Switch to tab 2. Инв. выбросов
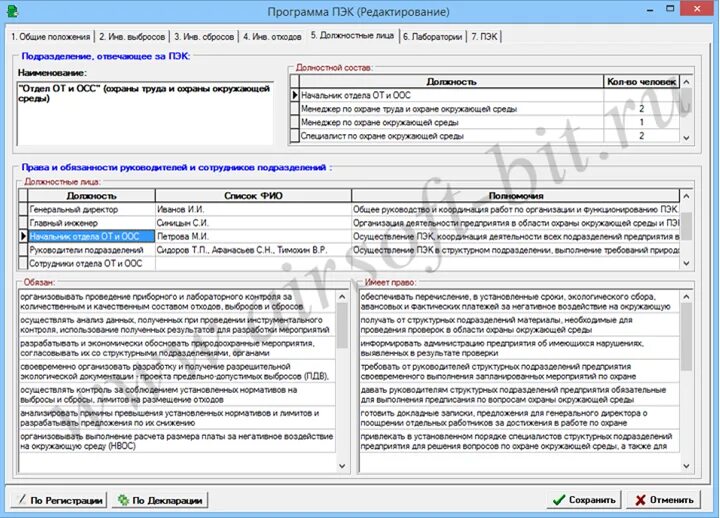Image resolution: width=720 pixels, height=518 pixels. (x=132, y=36)
